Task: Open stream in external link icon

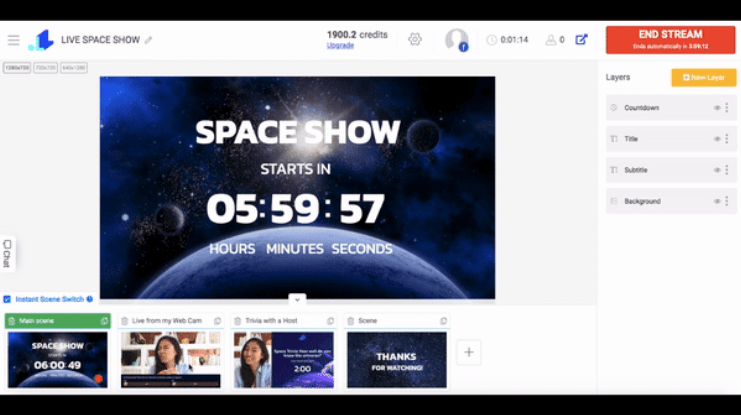Action: coord(581,40)
